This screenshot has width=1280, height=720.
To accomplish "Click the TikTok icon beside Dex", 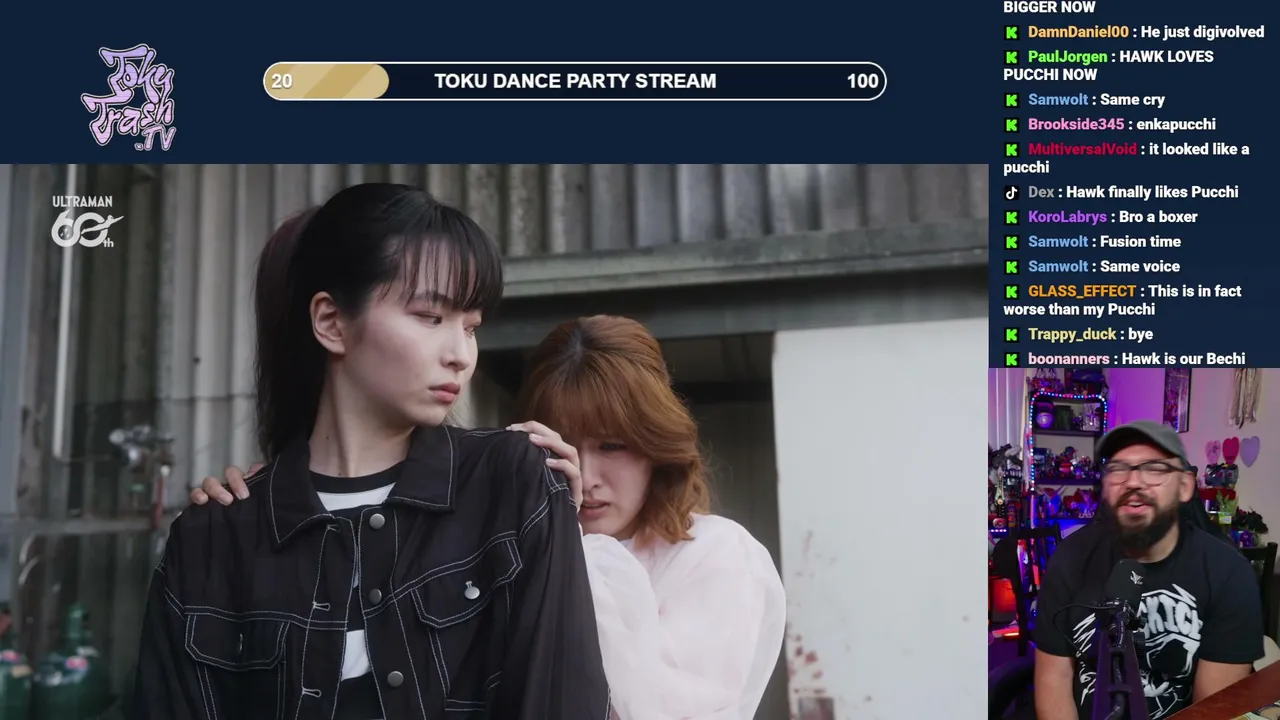I will 1011,193.
